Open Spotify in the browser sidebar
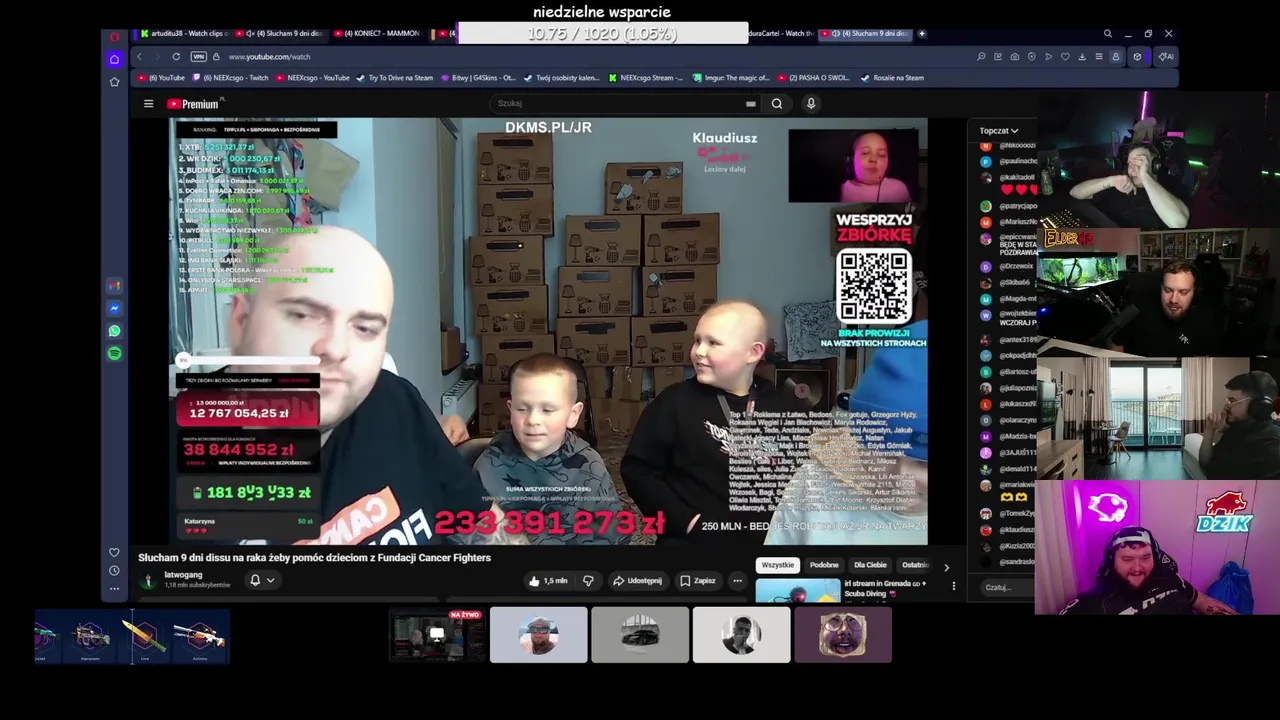The height and width of the screenshot is (720, 1280). [x=114, y=353]
